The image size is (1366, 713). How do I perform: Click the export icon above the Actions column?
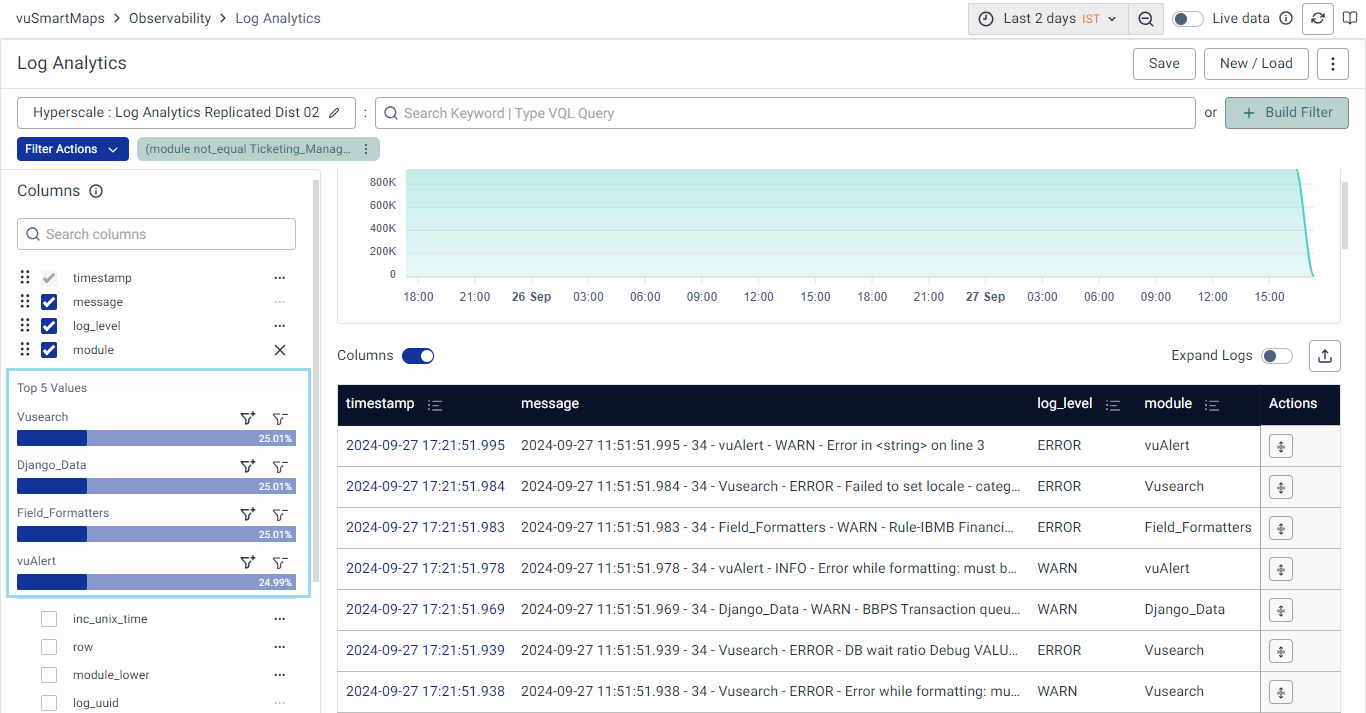(x=1324, y=355)
